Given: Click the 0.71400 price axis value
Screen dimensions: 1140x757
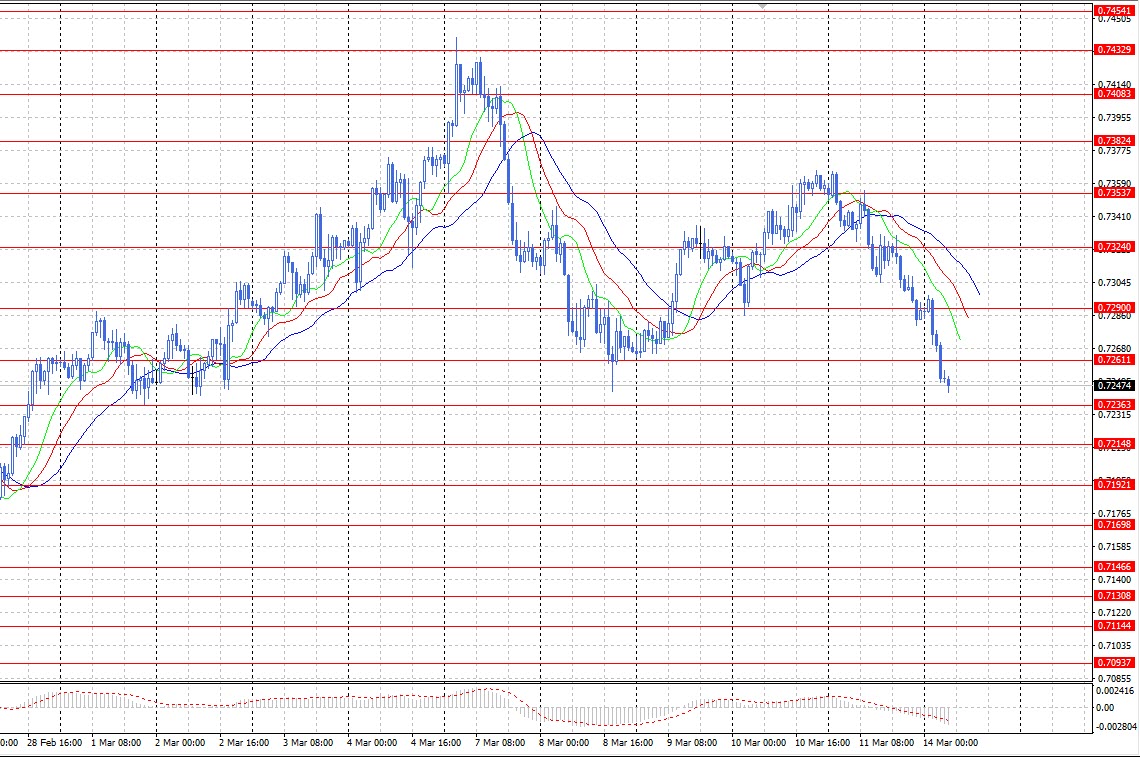Looking at the screenshot, I should [x=1114, y=580].
